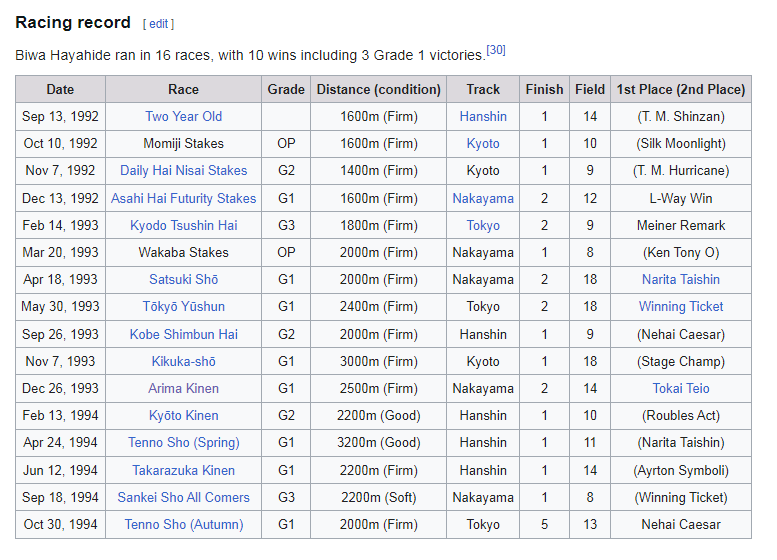Select the Race column header
This screenshot has width=777, height=560.
(x=183, y=89)
